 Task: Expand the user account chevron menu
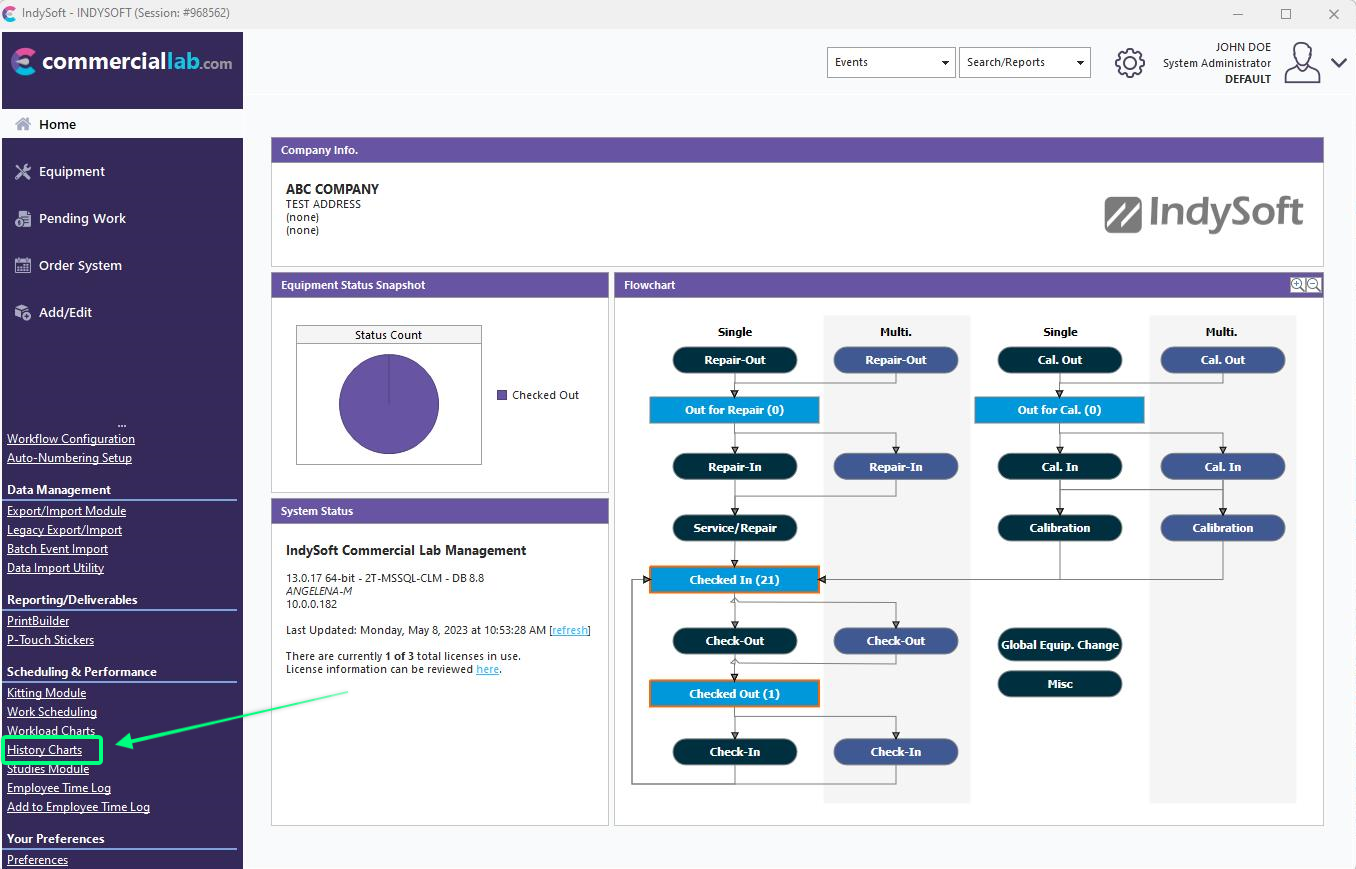click(1339, 63)
